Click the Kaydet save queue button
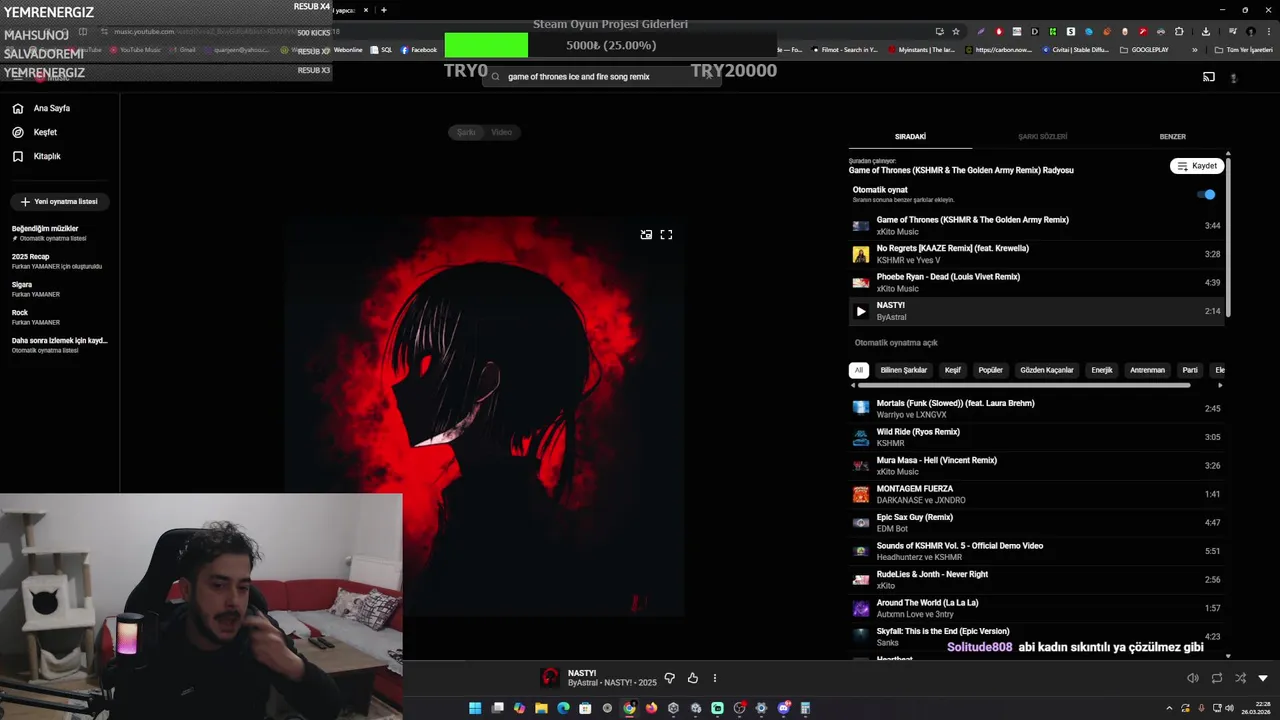 pos(1197,166)
